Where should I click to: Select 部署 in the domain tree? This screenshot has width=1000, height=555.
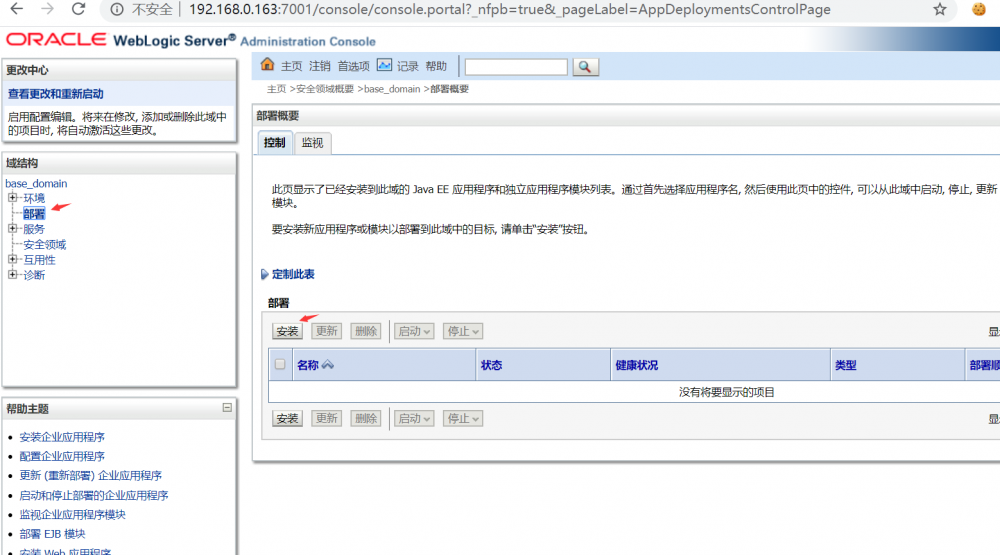34,214
